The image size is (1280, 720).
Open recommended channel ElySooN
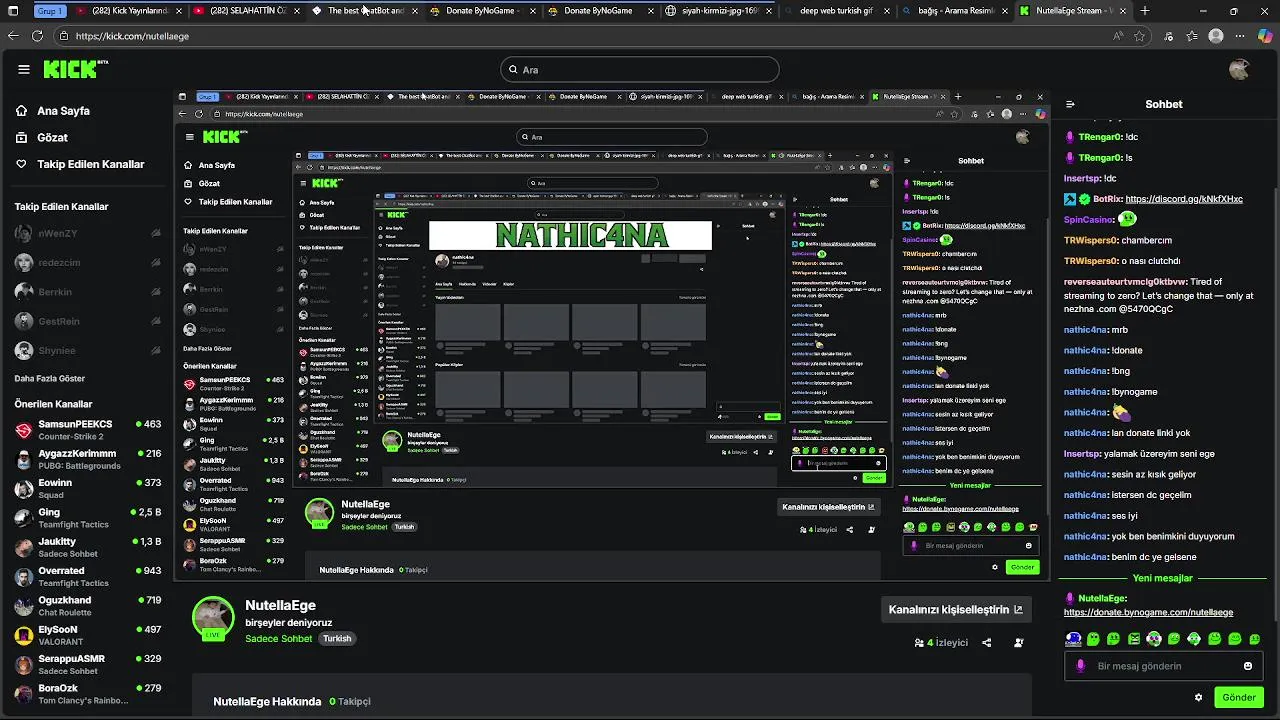[87, 635]
